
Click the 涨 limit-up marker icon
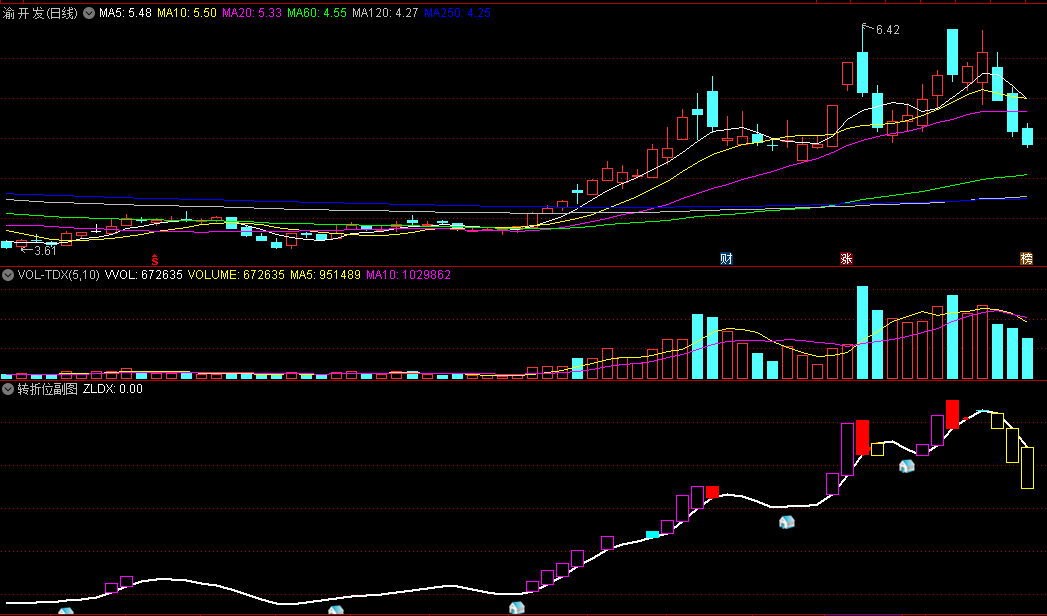pos(847,258)
